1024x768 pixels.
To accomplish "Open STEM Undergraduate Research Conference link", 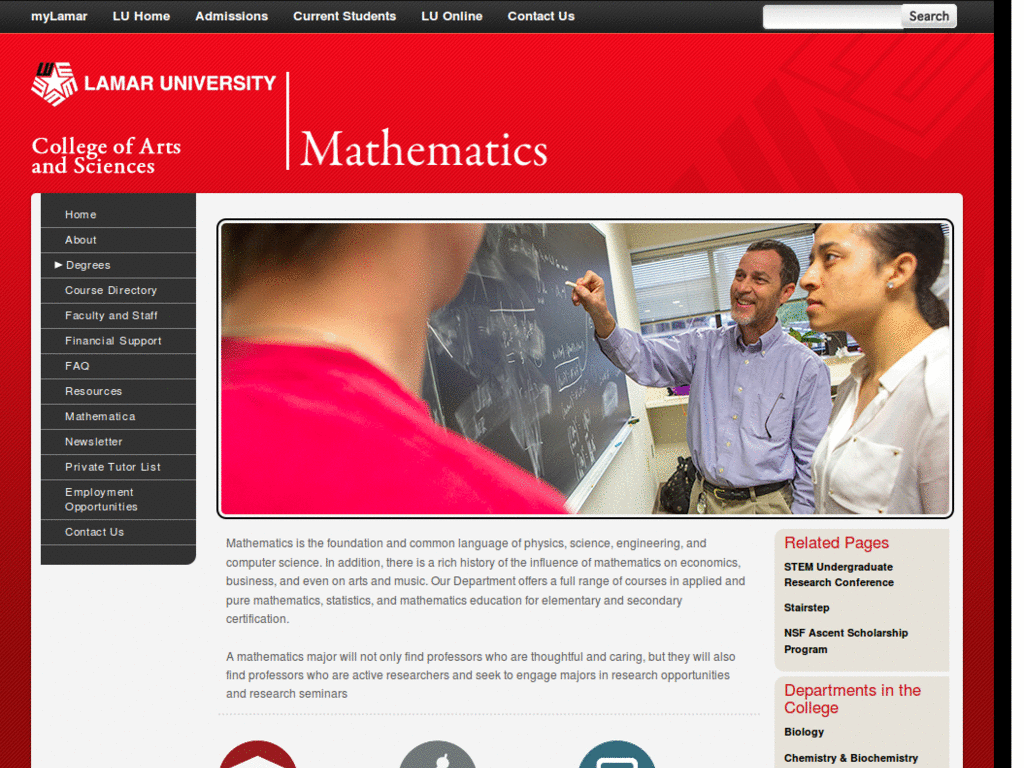I will coord(839,575).
